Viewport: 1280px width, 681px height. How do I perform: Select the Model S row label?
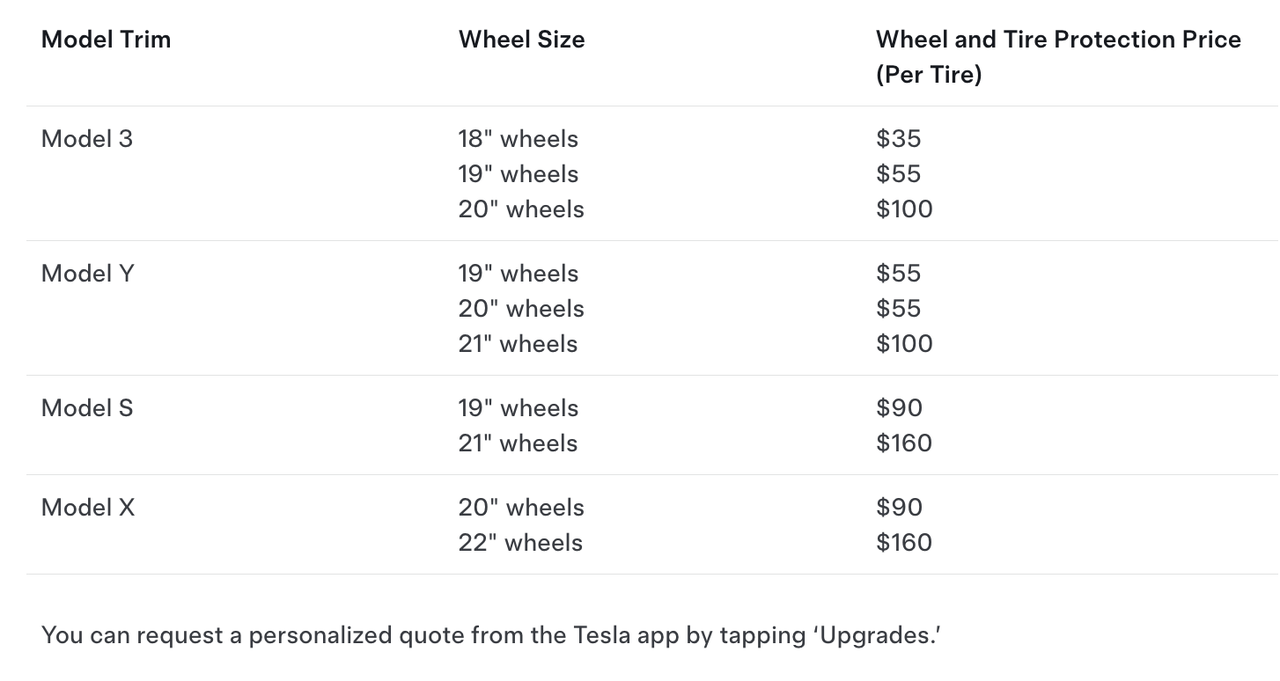tap(87, 408)
